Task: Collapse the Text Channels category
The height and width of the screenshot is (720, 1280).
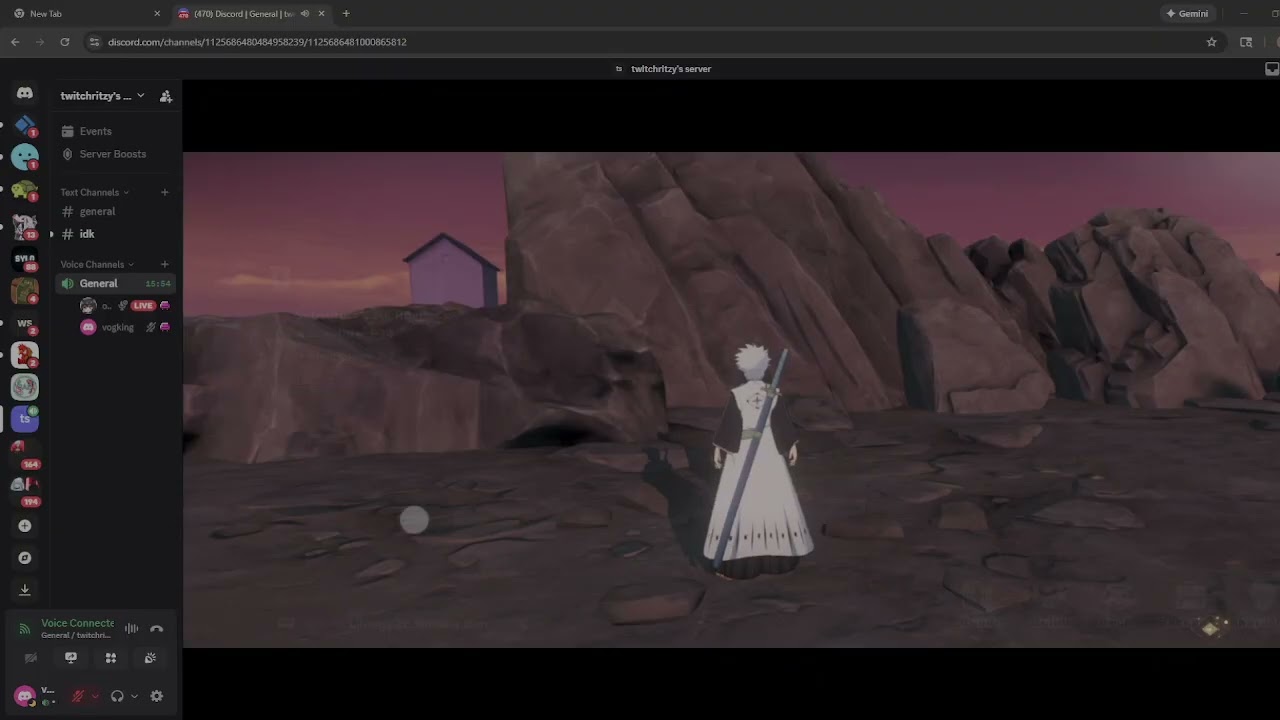Action: (94, 192)
